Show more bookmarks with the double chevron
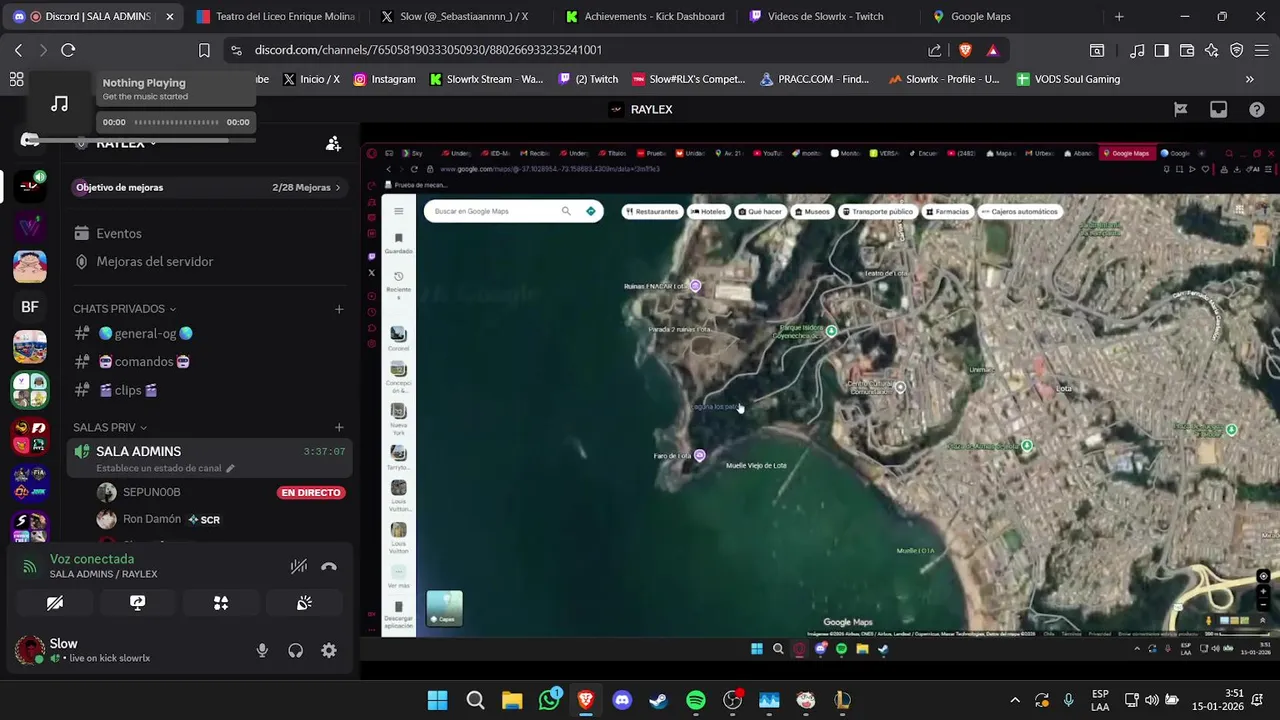 pyautogui.click(x=1249, y=79)
